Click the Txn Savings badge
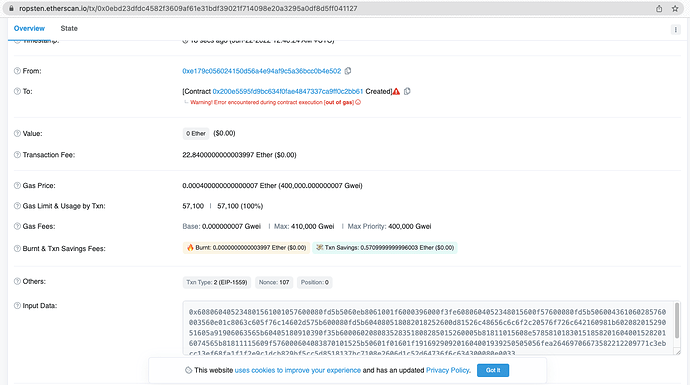Viewport: 690px width, 385px height. [385, 248]
